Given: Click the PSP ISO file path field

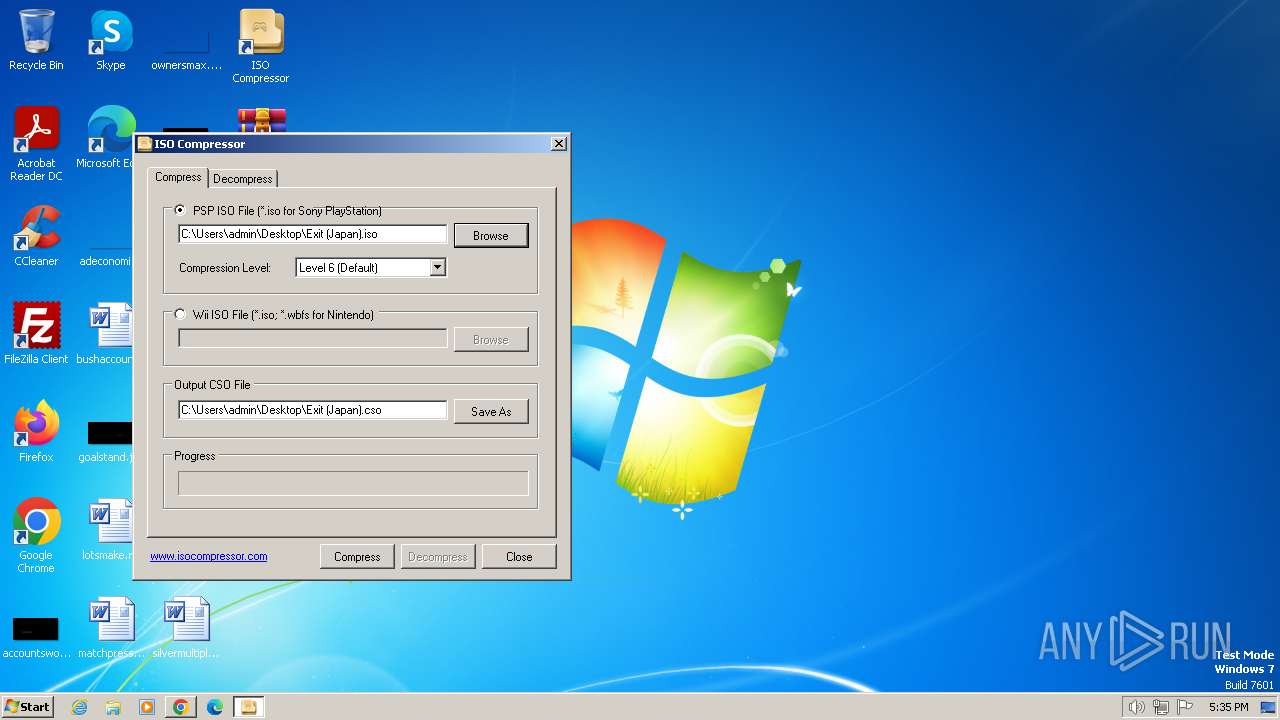Looking at the screenshot, I should click(x=313, y=234).
